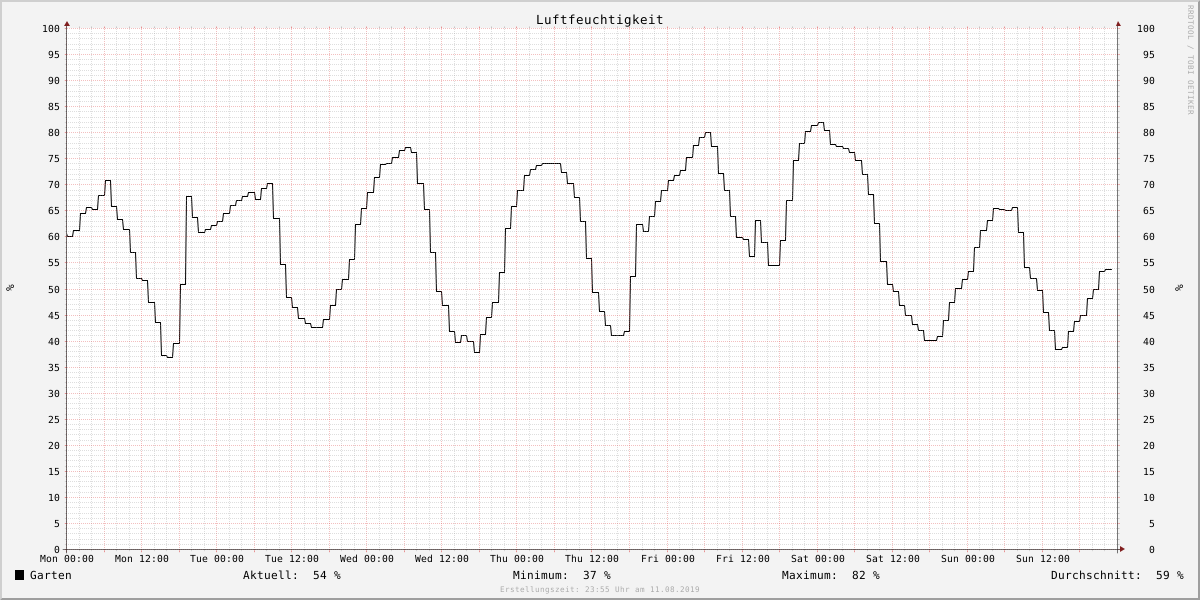Click the Mon 00:00 time axis label
Image resolution: width=1200 pixels, height=600 pixels.
click(67, 559)
